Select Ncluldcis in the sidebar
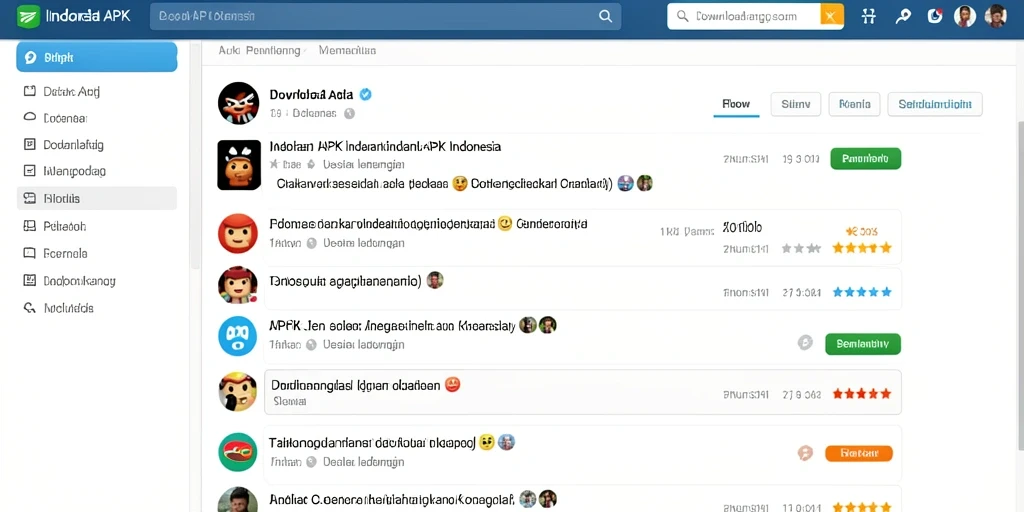Image resolution: width=1024 pixels, height=512 pixels. pos(97,308)
